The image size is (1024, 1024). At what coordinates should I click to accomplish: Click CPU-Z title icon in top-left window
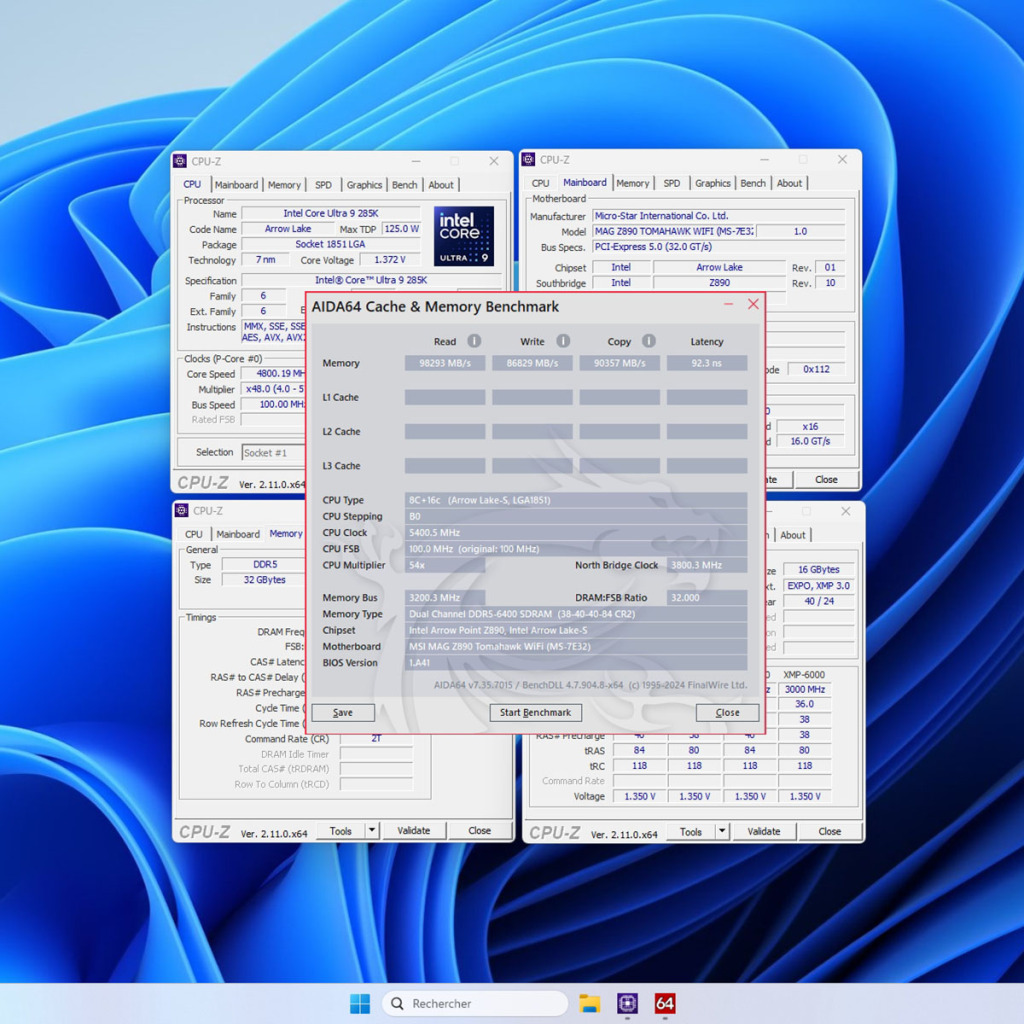pos(180,161)
